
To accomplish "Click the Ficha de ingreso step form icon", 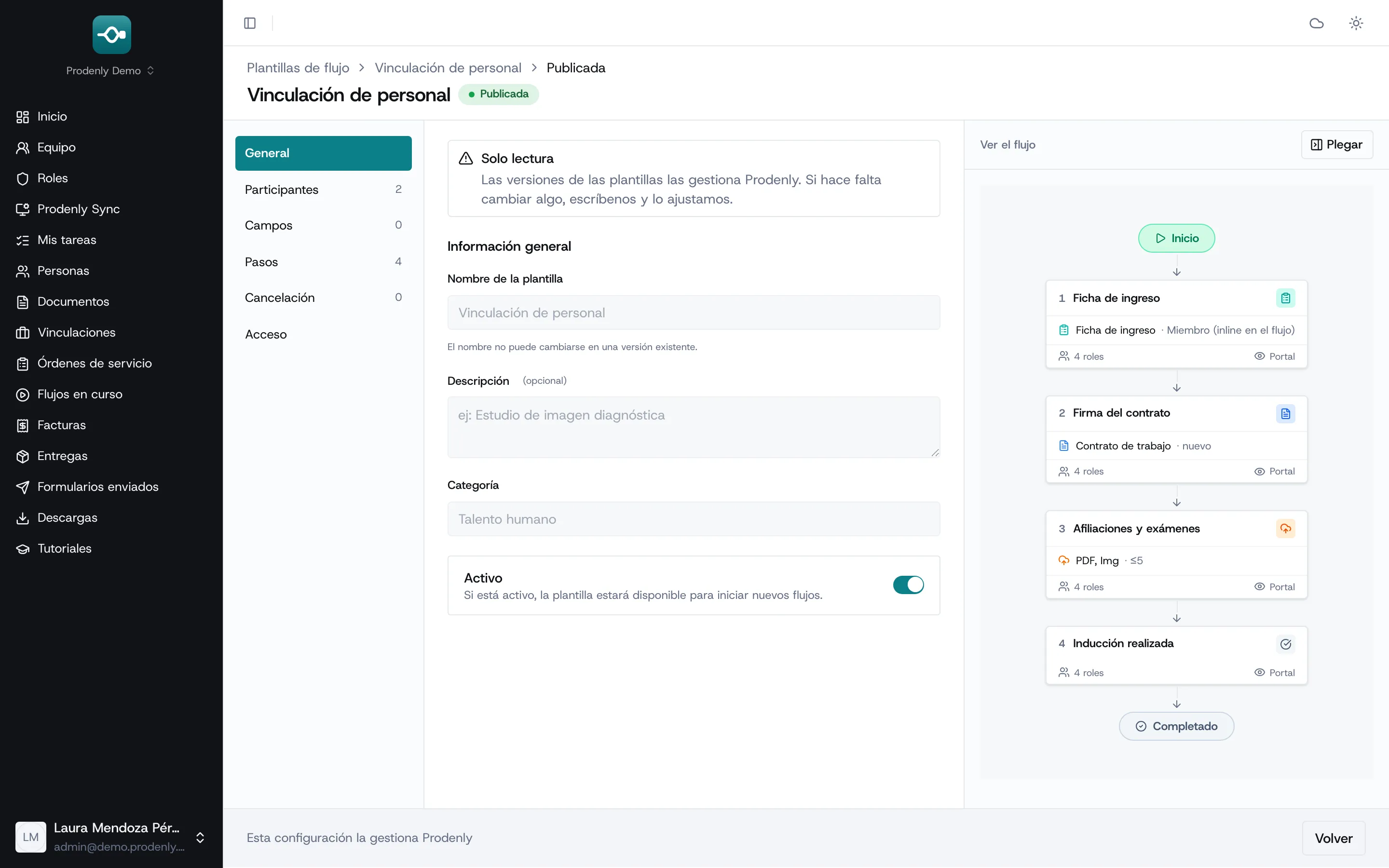I will pos(1285,298).
